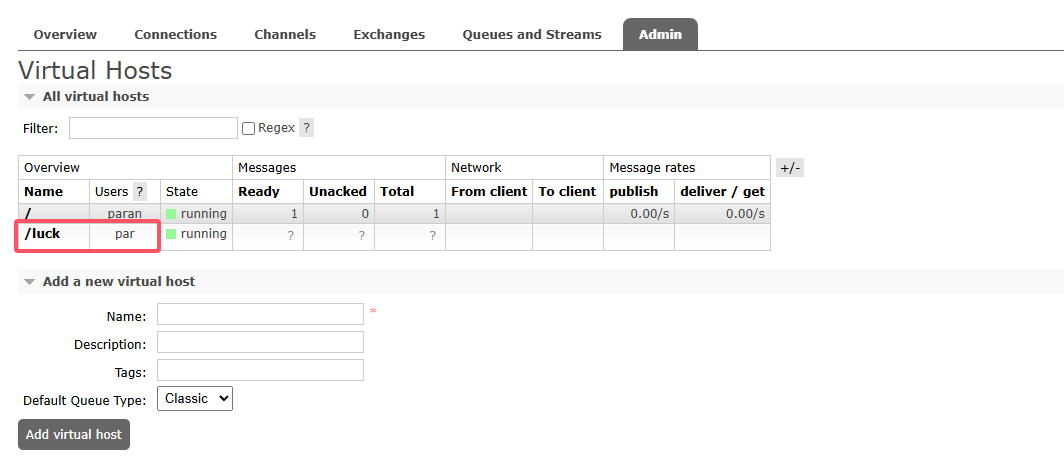Click the +/- column selector button
This screenshot has width=1064, height=458.
click(790, 168)
